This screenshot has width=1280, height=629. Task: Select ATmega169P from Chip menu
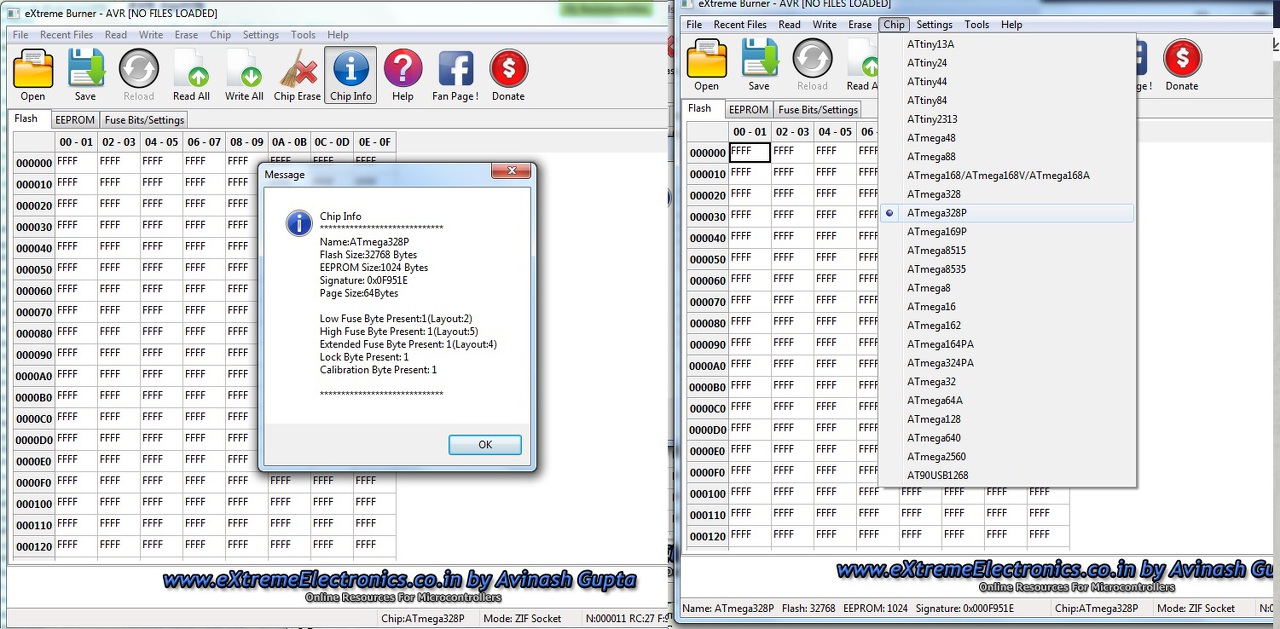pyautogui.click(x=1007, y=232)
